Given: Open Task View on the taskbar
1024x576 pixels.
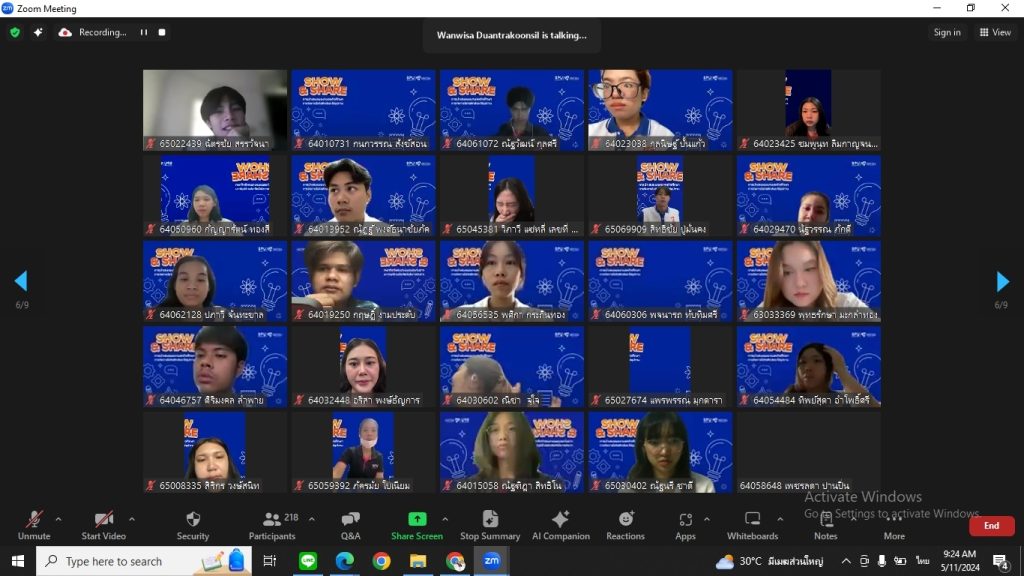Looking at the screenshot, I should 270,561.
